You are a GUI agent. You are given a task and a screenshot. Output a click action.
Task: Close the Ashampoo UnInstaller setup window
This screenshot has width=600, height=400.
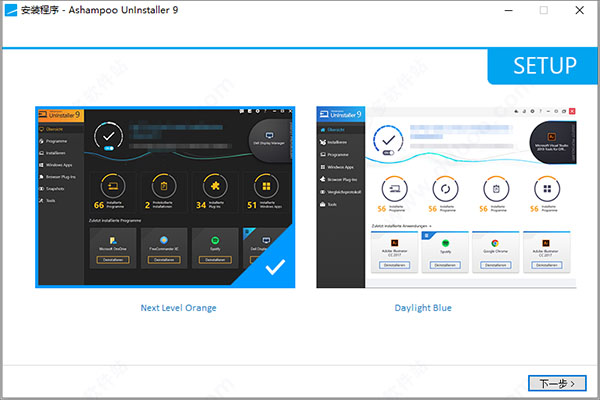pos(580,10)
